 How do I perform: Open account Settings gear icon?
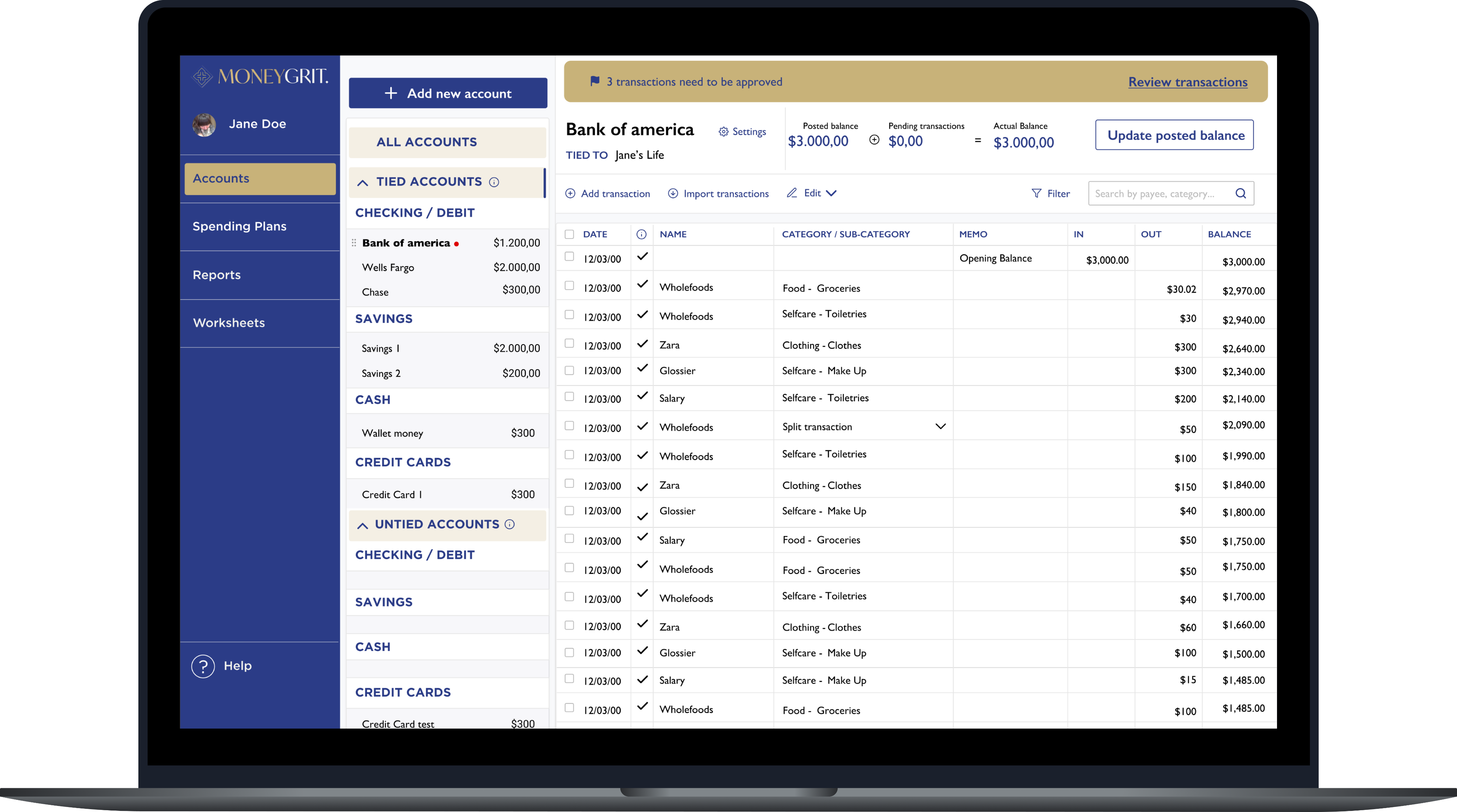724,132
